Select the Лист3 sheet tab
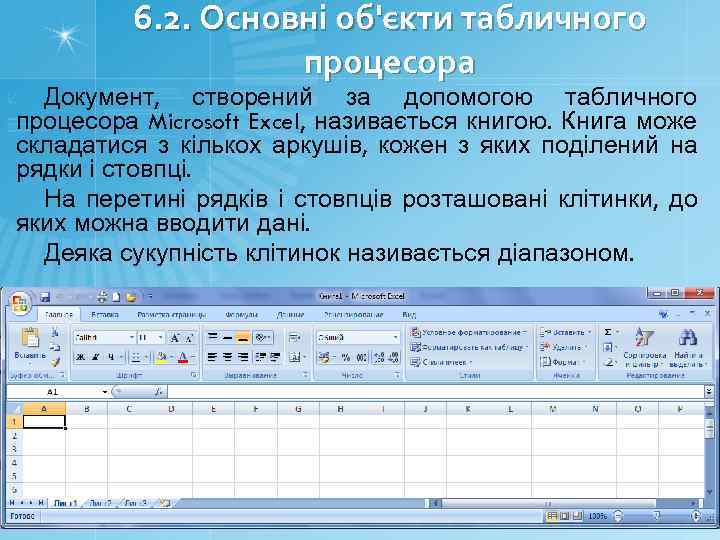This screenshot has height=540, width=720. click(x=136, y=503)
